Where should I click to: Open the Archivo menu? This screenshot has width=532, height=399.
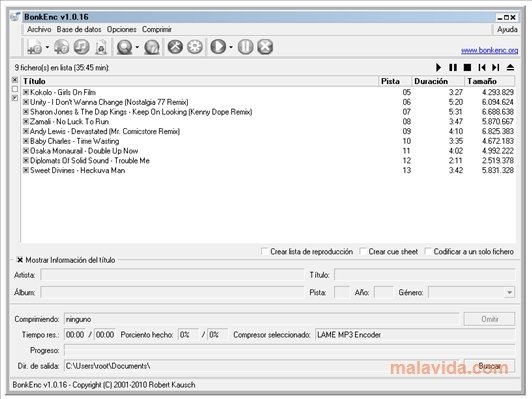pos(39,30)
